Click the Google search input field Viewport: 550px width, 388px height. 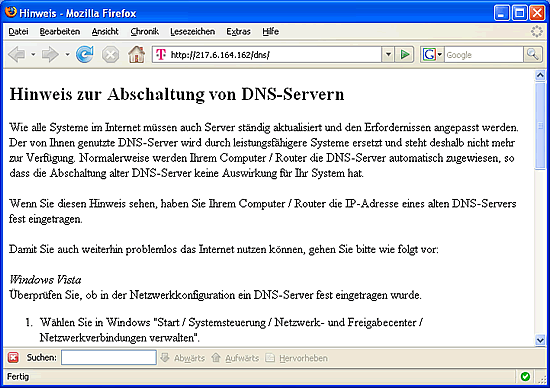pyautogui.click(x=484, y=55)
